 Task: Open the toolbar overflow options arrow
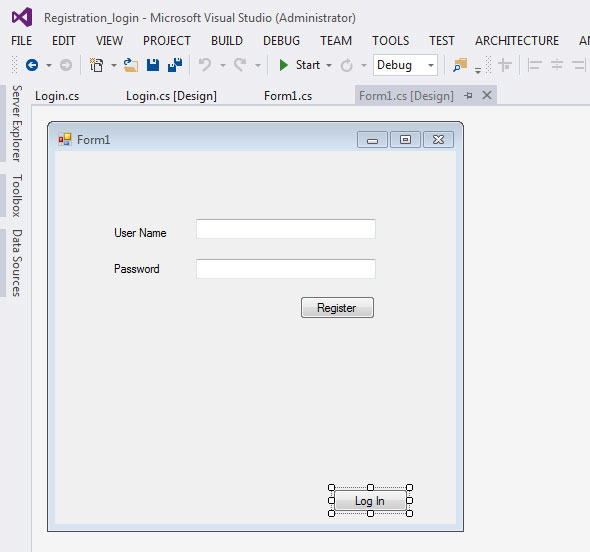pos(478,70)
